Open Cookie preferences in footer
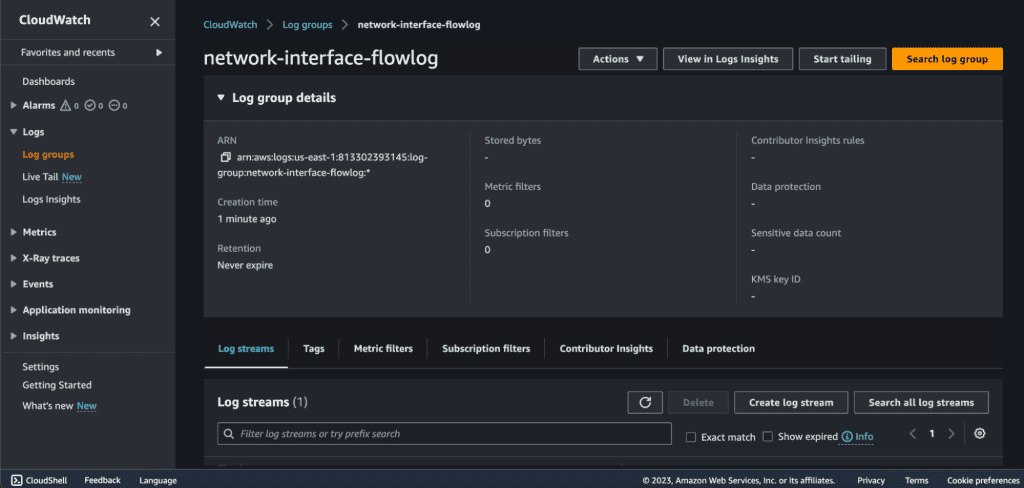This screenshot has height=488, width=1024. [x=982, y=480]
